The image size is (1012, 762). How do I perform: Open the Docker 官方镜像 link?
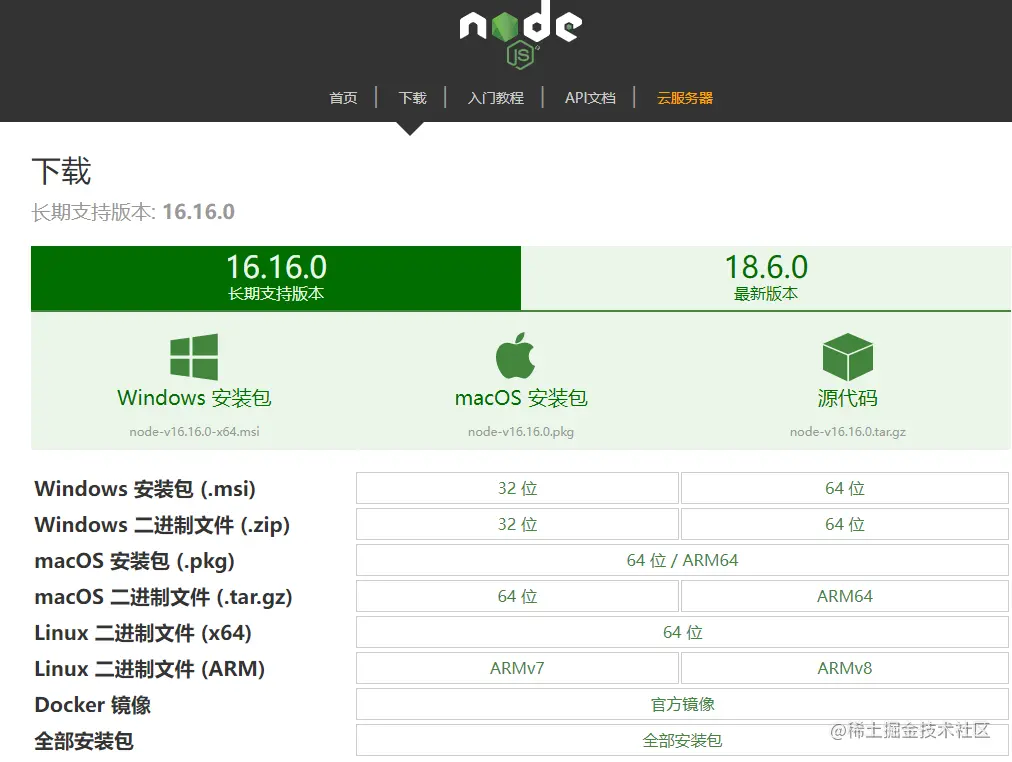[x=682, y=705]
